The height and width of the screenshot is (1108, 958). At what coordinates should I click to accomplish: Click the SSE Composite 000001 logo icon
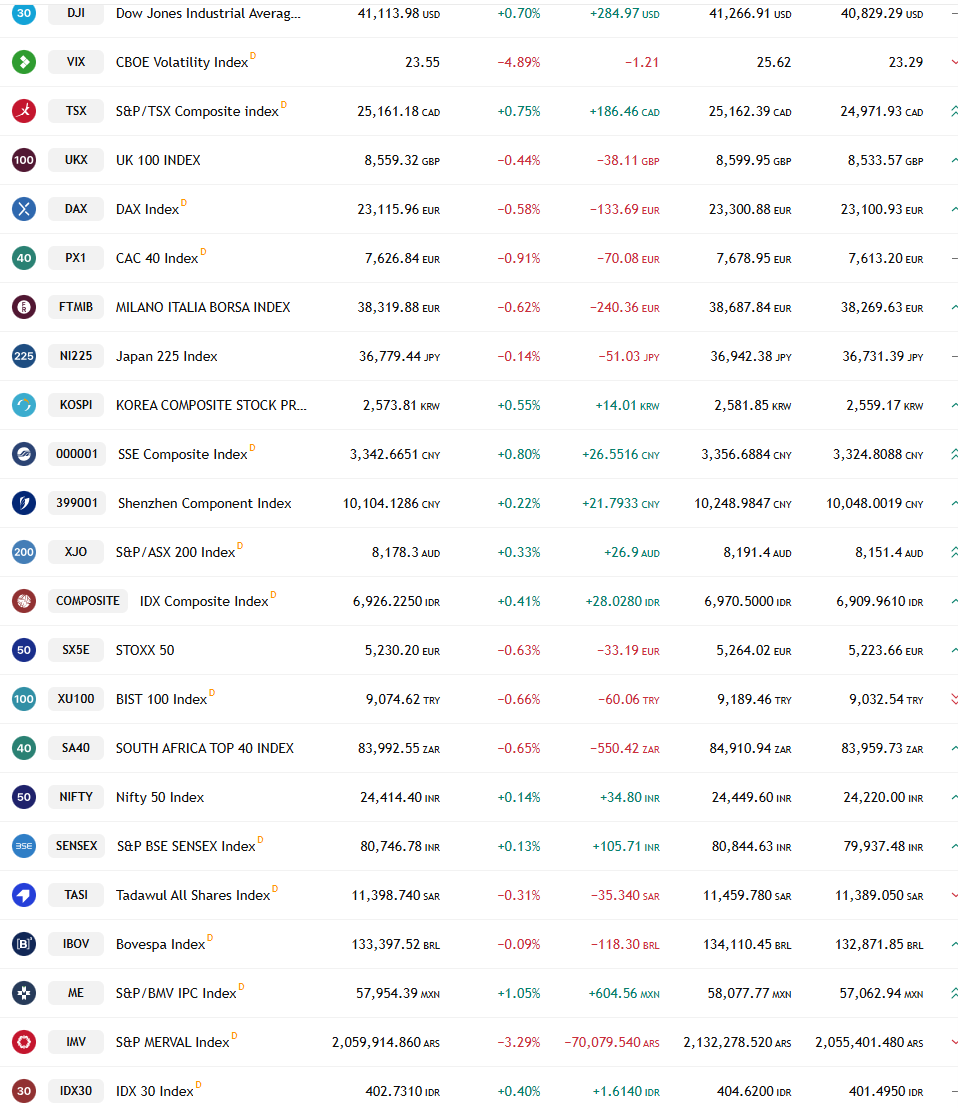(x=24, y=454)
